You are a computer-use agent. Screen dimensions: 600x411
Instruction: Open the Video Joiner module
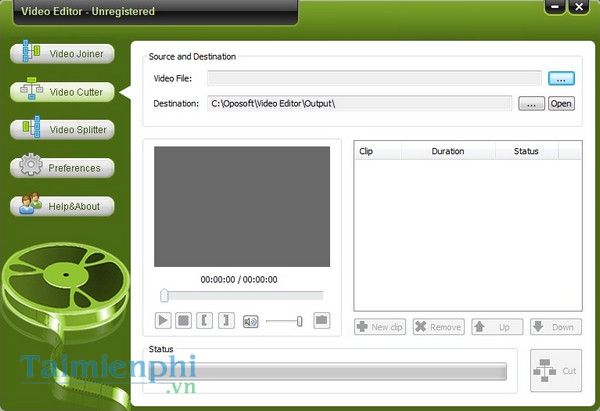pos(62,53)
